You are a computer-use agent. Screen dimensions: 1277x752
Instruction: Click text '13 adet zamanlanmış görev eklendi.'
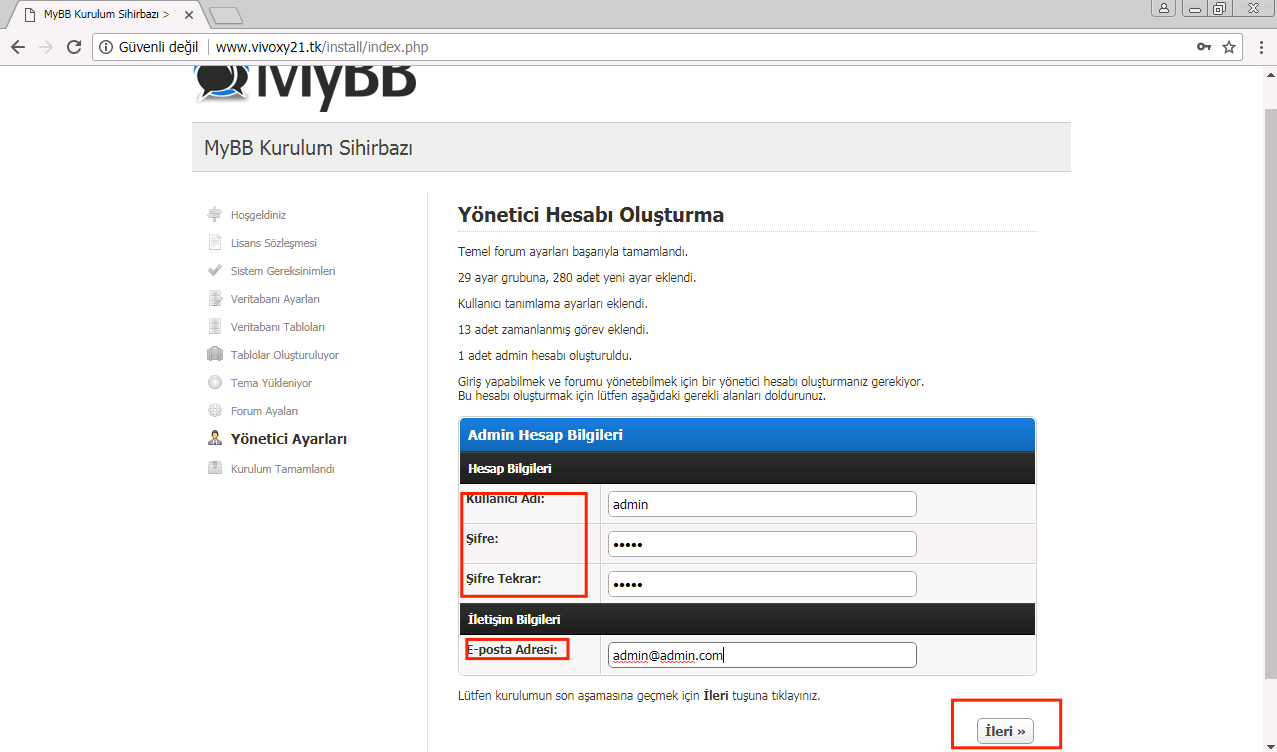(x=553, y=330)
